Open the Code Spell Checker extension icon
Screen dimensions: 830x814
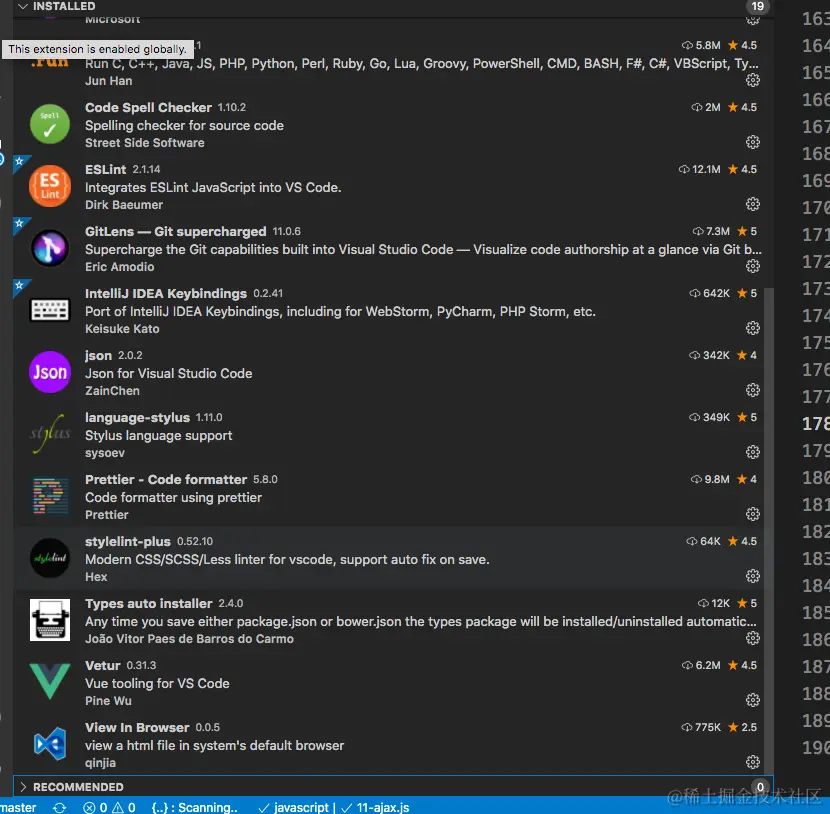click(x=50, y=124)
